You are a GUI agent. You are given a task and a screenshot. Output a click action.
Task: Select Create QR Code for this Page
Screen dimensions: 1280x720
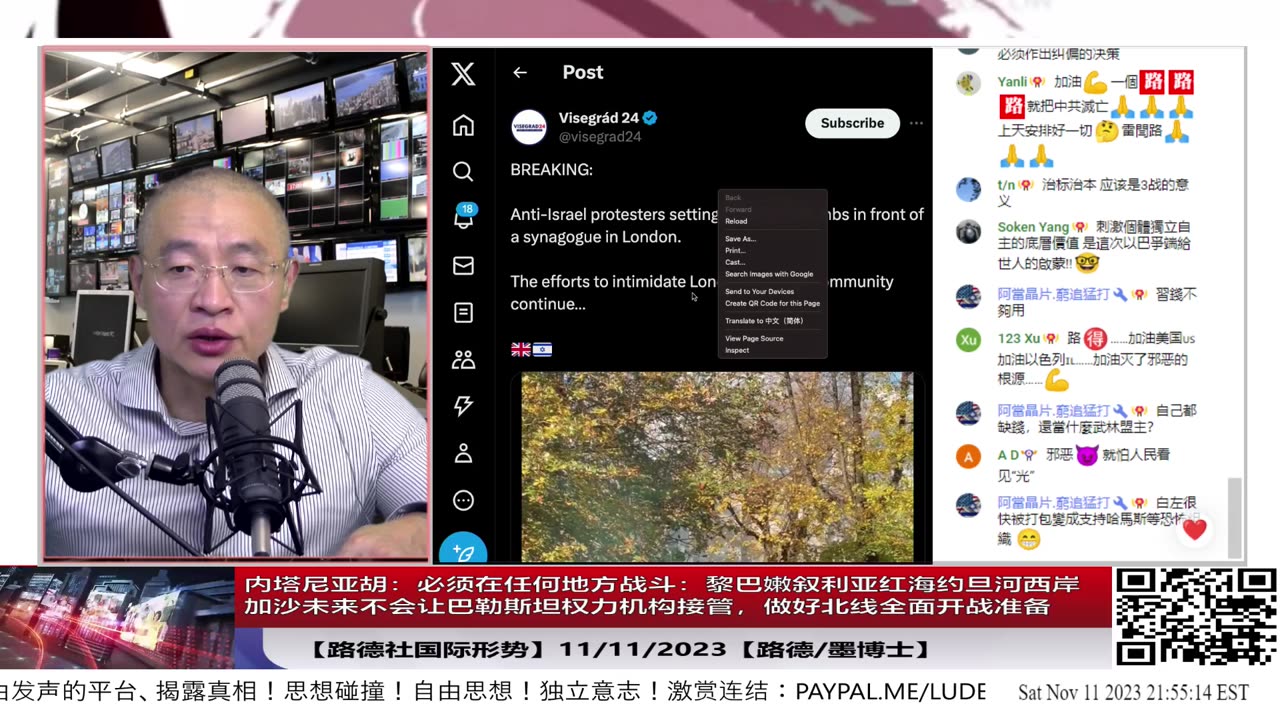click(x=772, y=303)
